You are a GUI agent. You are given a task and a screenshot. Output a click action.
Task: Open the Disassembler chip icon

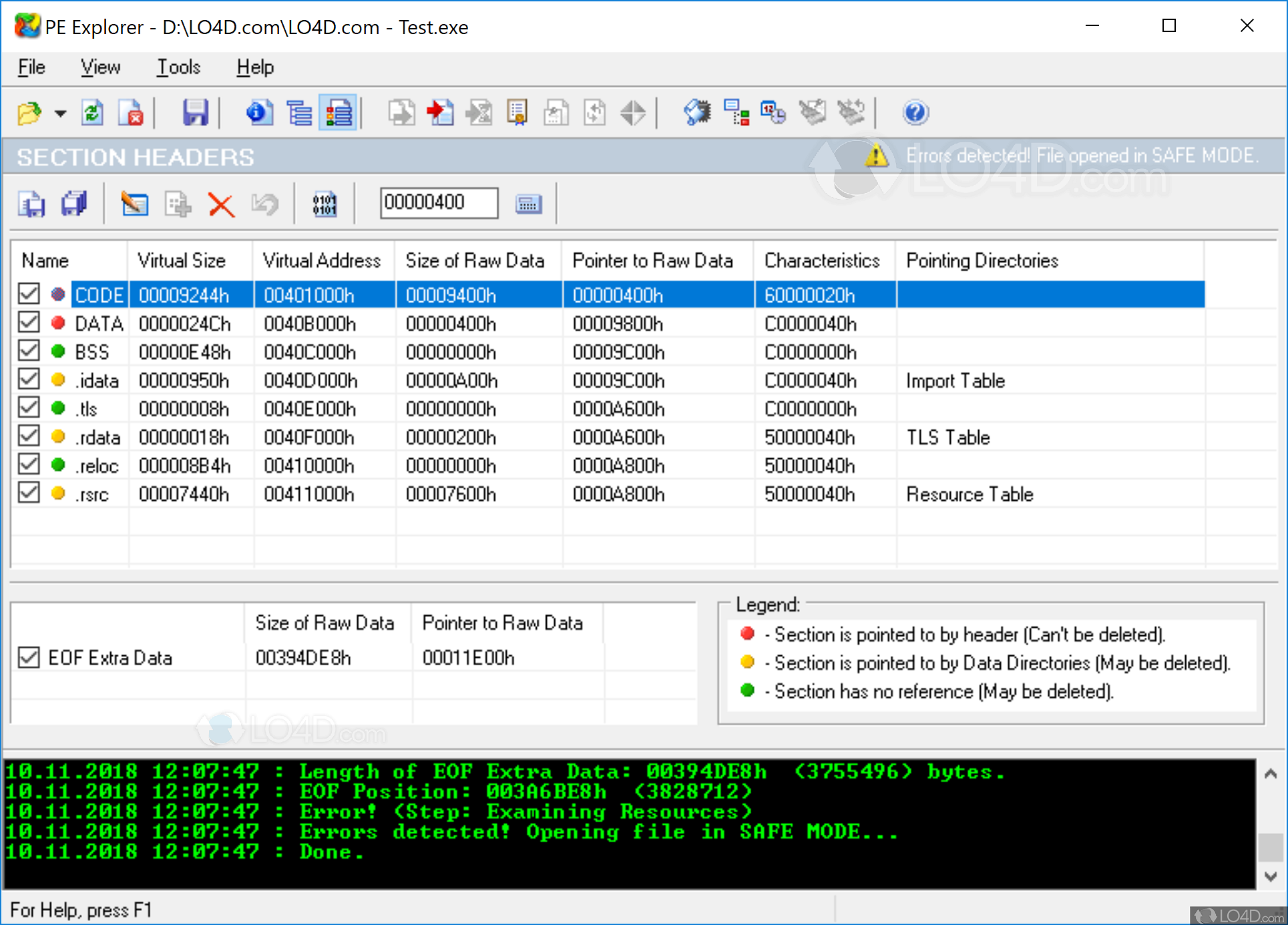697,113
